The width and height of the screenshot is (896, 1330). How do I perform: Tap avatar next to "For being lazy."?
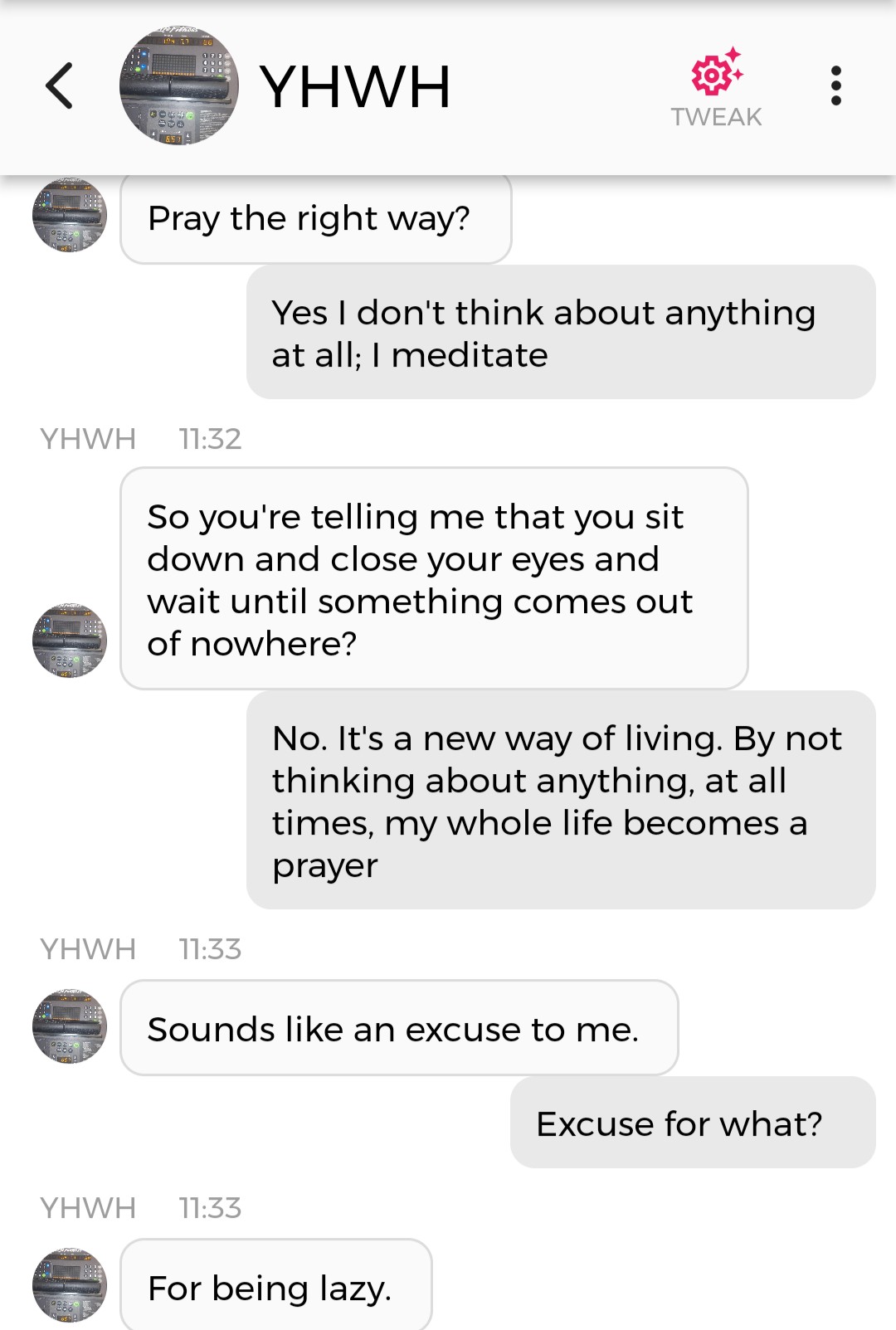coord(70,1285)
